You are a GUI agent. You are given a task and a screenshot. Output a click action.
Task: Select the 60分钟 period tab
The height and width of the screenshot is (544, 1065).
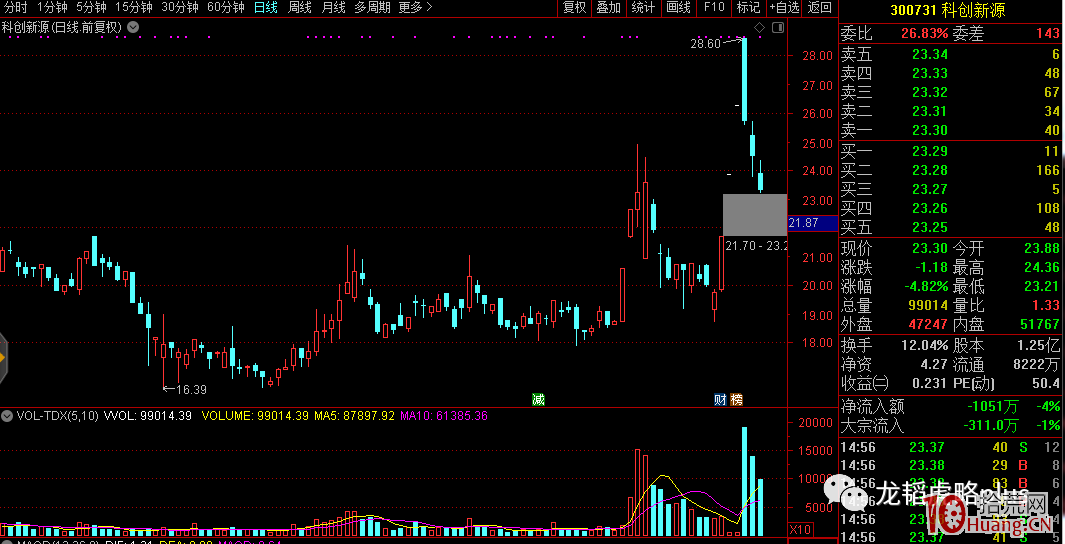point(226,8)
